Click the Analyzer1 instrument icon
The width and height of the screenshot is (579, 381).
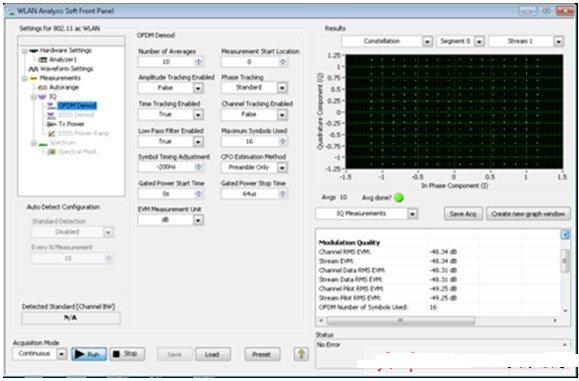coord(43,59)
